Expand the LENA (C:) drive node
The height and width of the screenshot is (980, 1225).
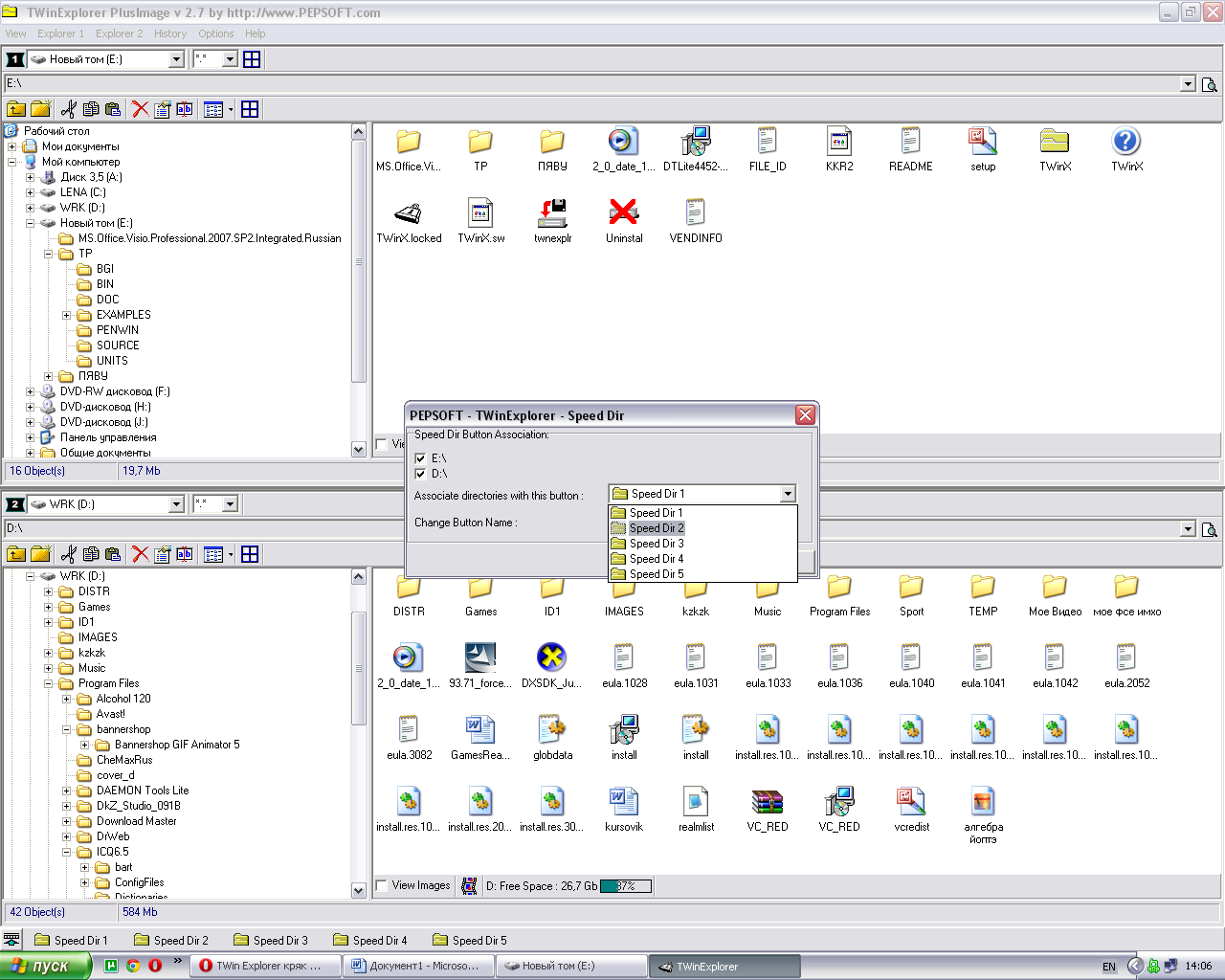(x=30, y=193)
